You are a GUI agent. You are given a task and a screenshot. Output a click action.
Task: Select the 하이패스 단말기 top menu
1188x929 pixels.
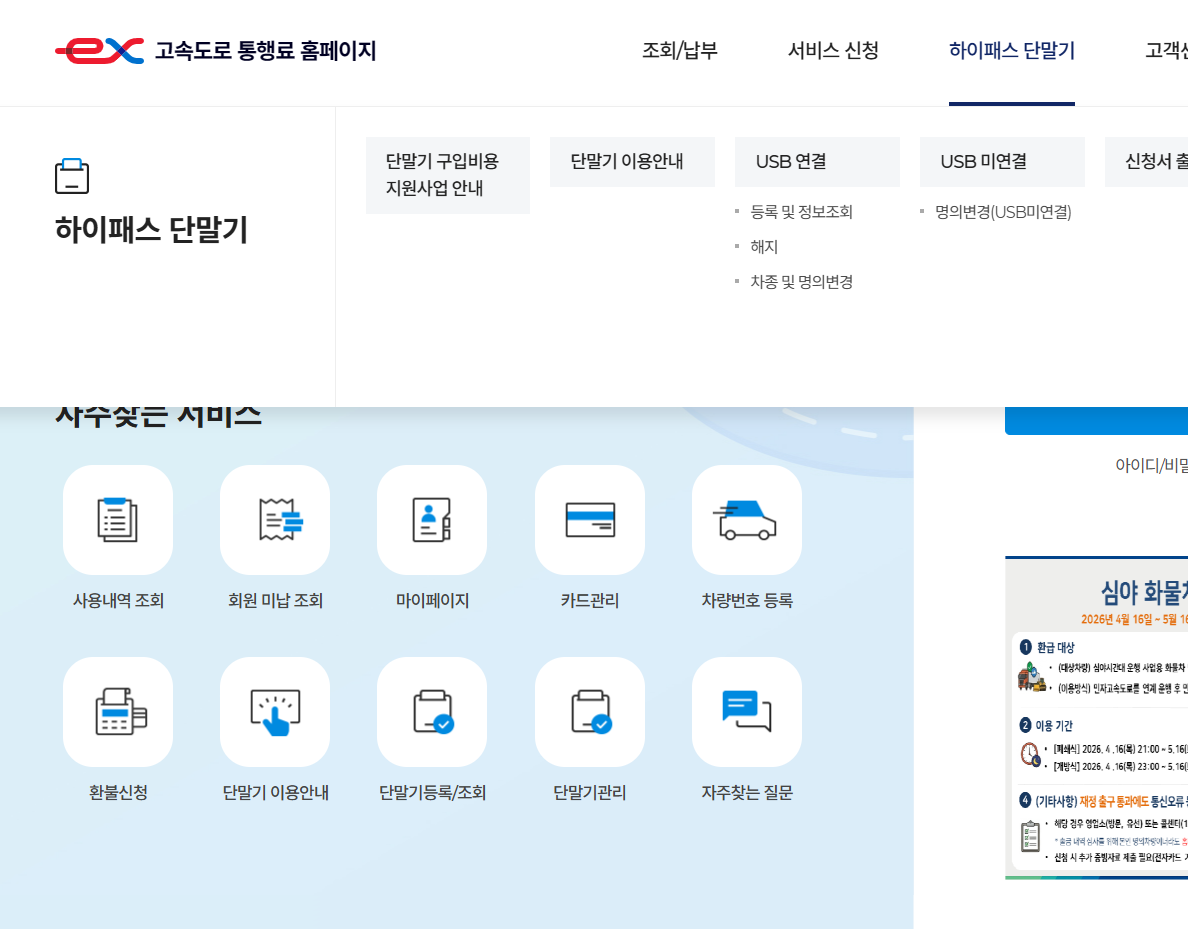pyautogui.click(x=1012, y=51)
